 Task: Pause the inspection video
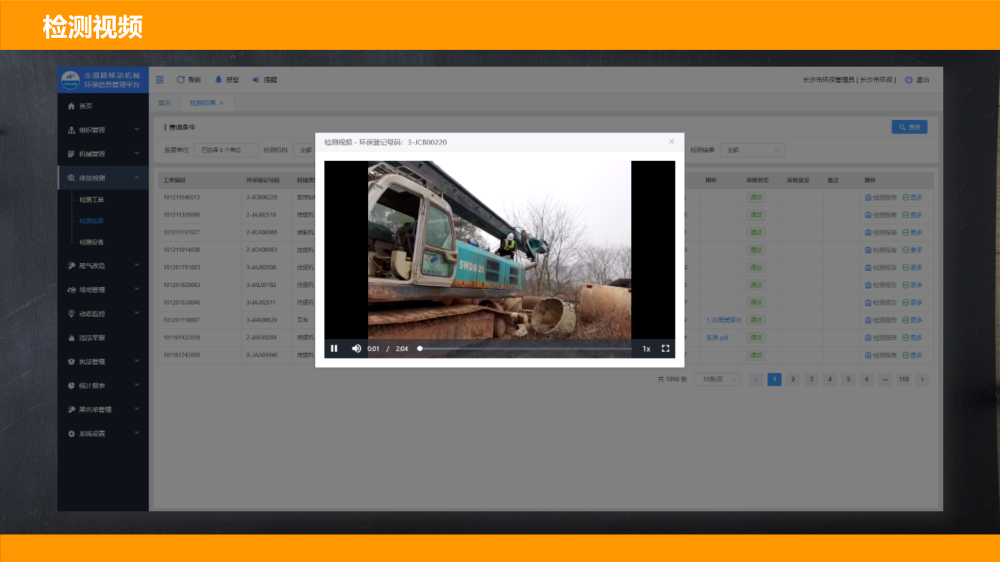(x=334, y=348)
